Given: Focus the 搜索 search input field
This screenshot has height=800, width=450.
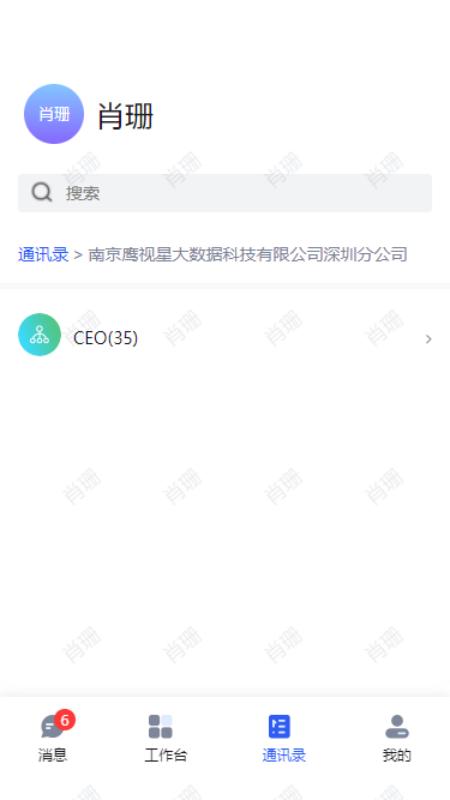Looking at the screenshot, I should [x=225, y=193].
